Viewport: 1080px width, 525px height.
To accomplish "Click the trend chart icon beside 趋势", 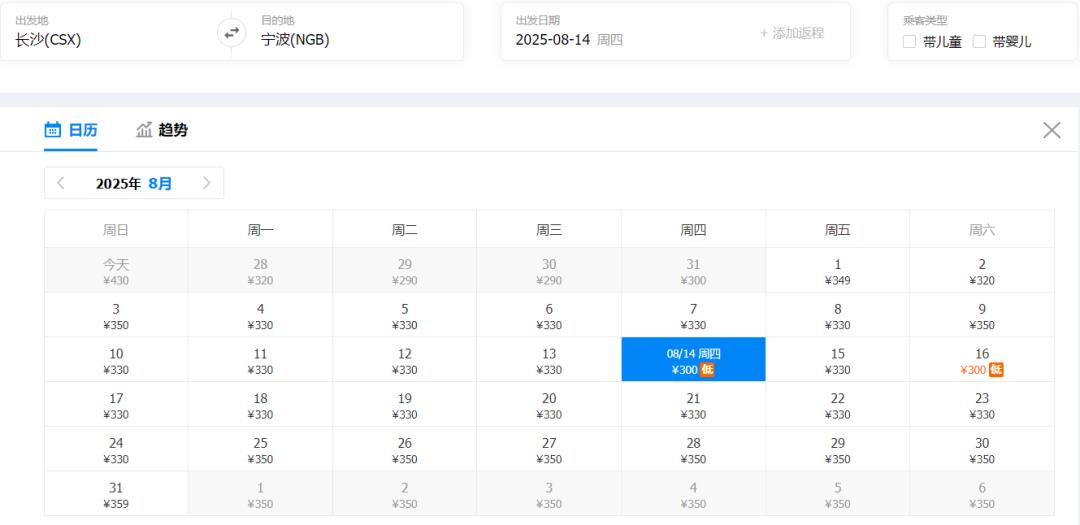I will pyautogui.click(x=144, y=129).
